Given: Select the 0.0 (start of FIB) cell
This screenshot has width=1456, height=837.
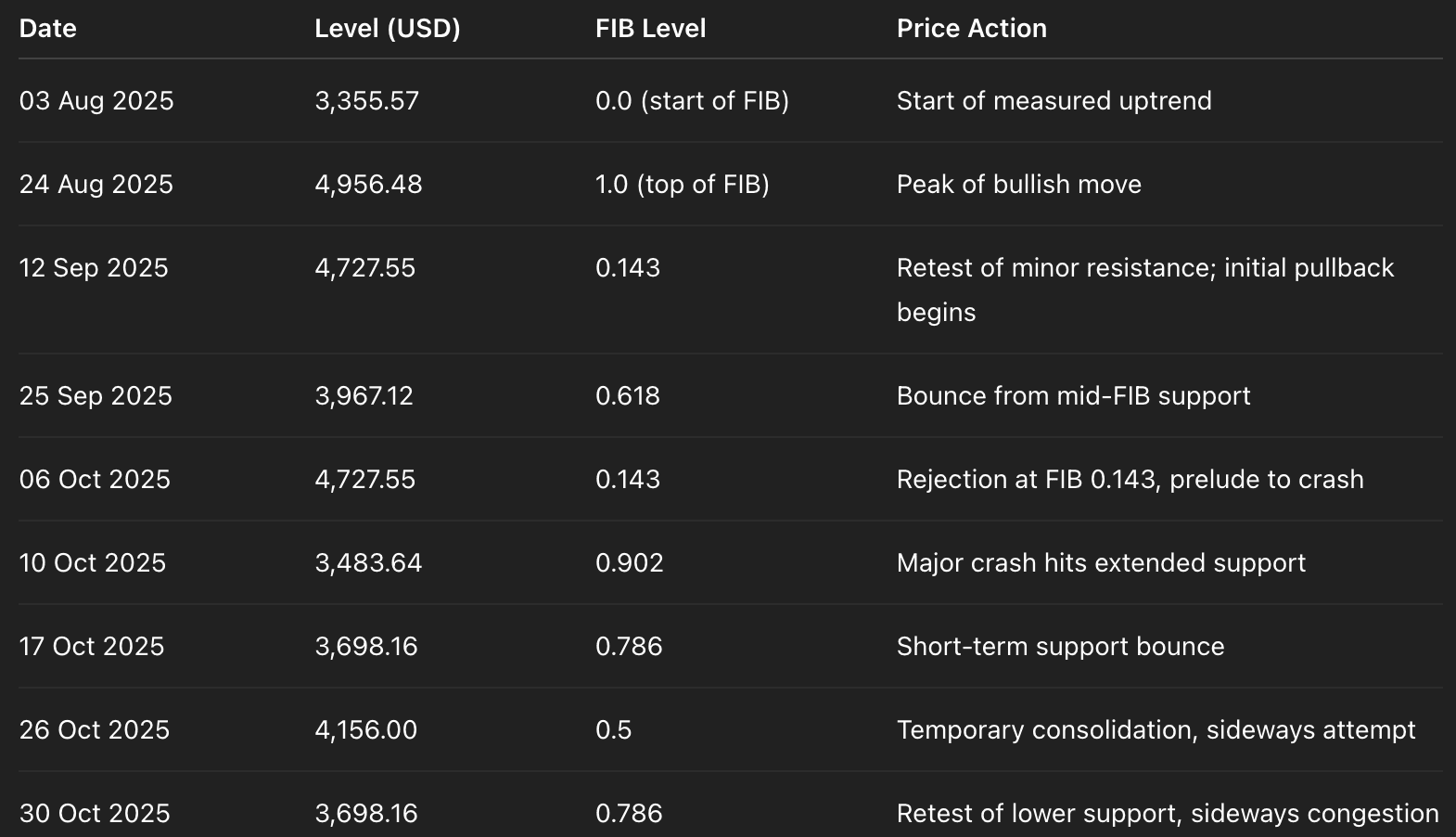Looking at the screenshot, I should point(692,101).
